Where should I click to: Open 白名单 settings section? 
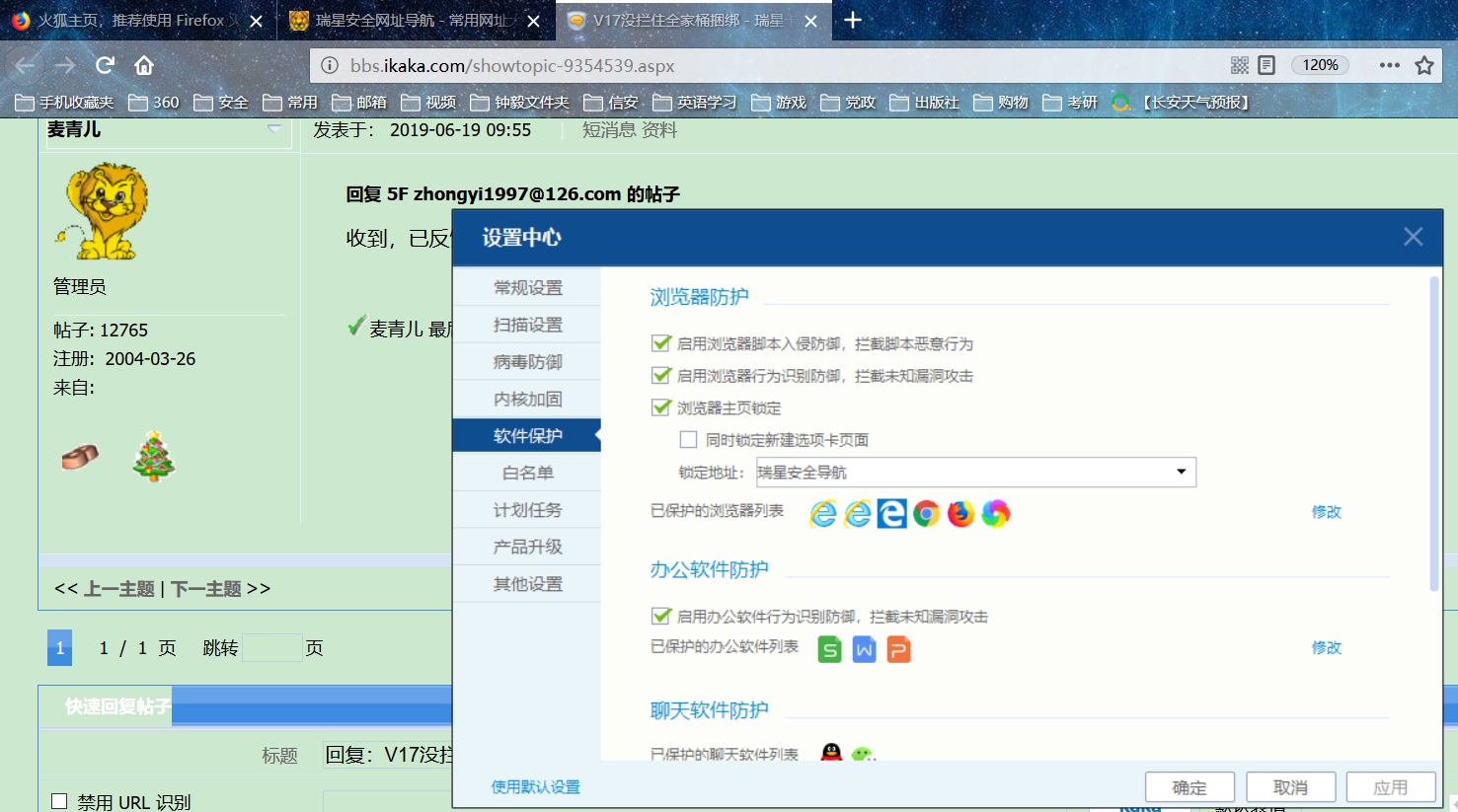click(x=527, y=473)
